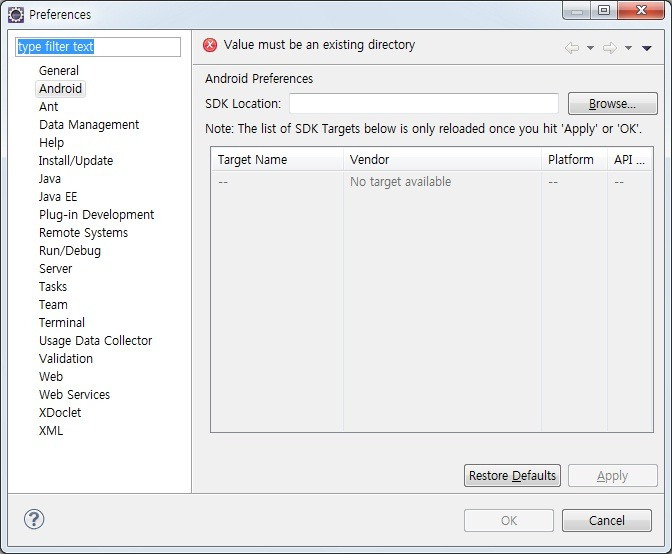Select Server preferences category
Screen dimensions: 672x554
(x=55, y=269)
